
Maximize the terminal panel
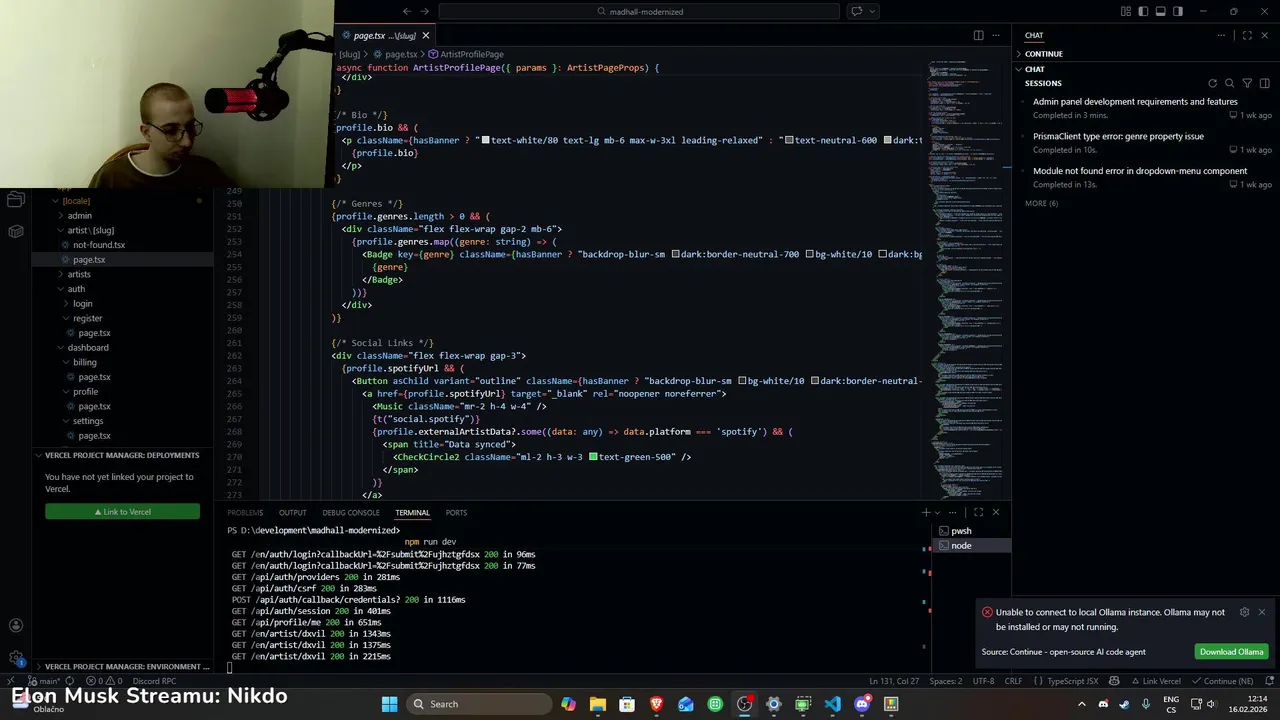[x=978, y=512]
